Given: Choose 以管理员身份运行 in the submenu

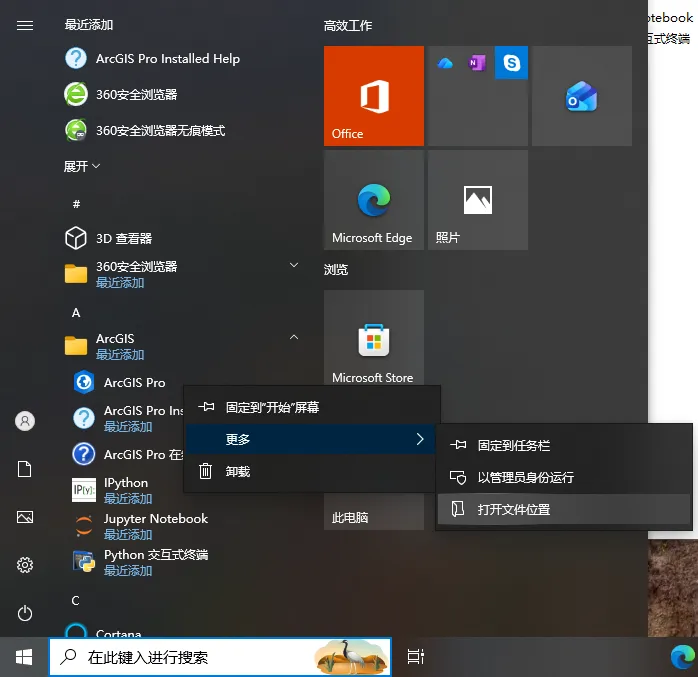Looking at the screenshot, I should [564, 478].
